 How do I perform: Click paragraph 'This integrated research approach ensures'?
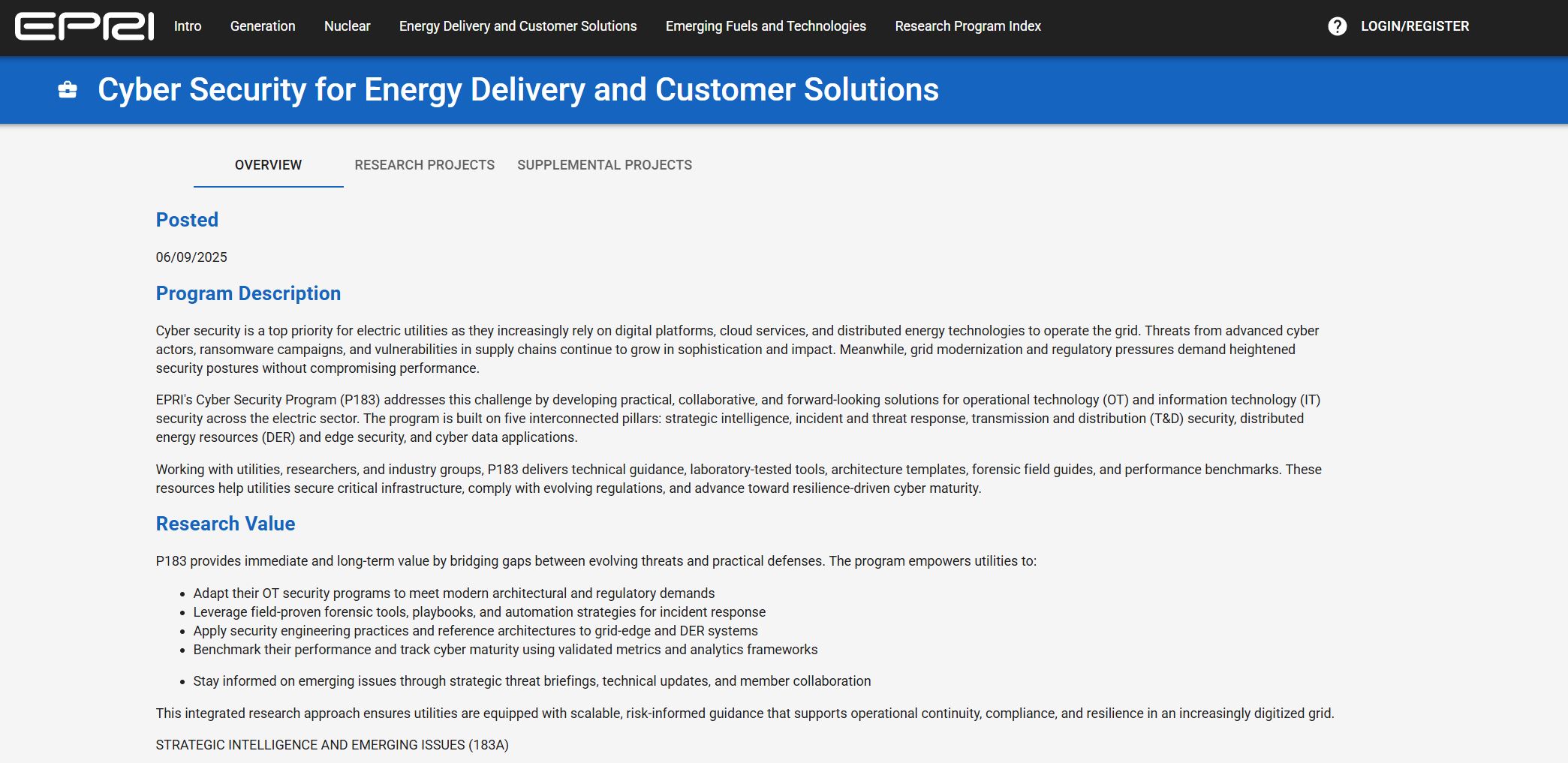(x=745, y=713)
